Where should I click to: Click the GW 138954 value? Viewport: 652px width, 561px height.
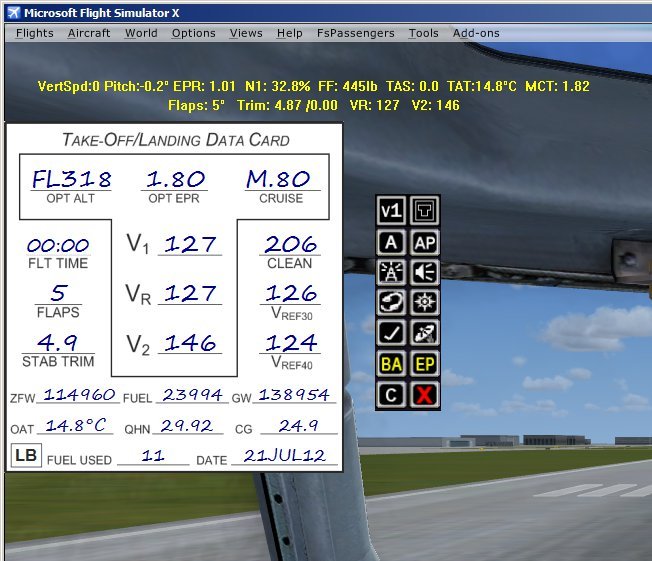tap(294, 395)
